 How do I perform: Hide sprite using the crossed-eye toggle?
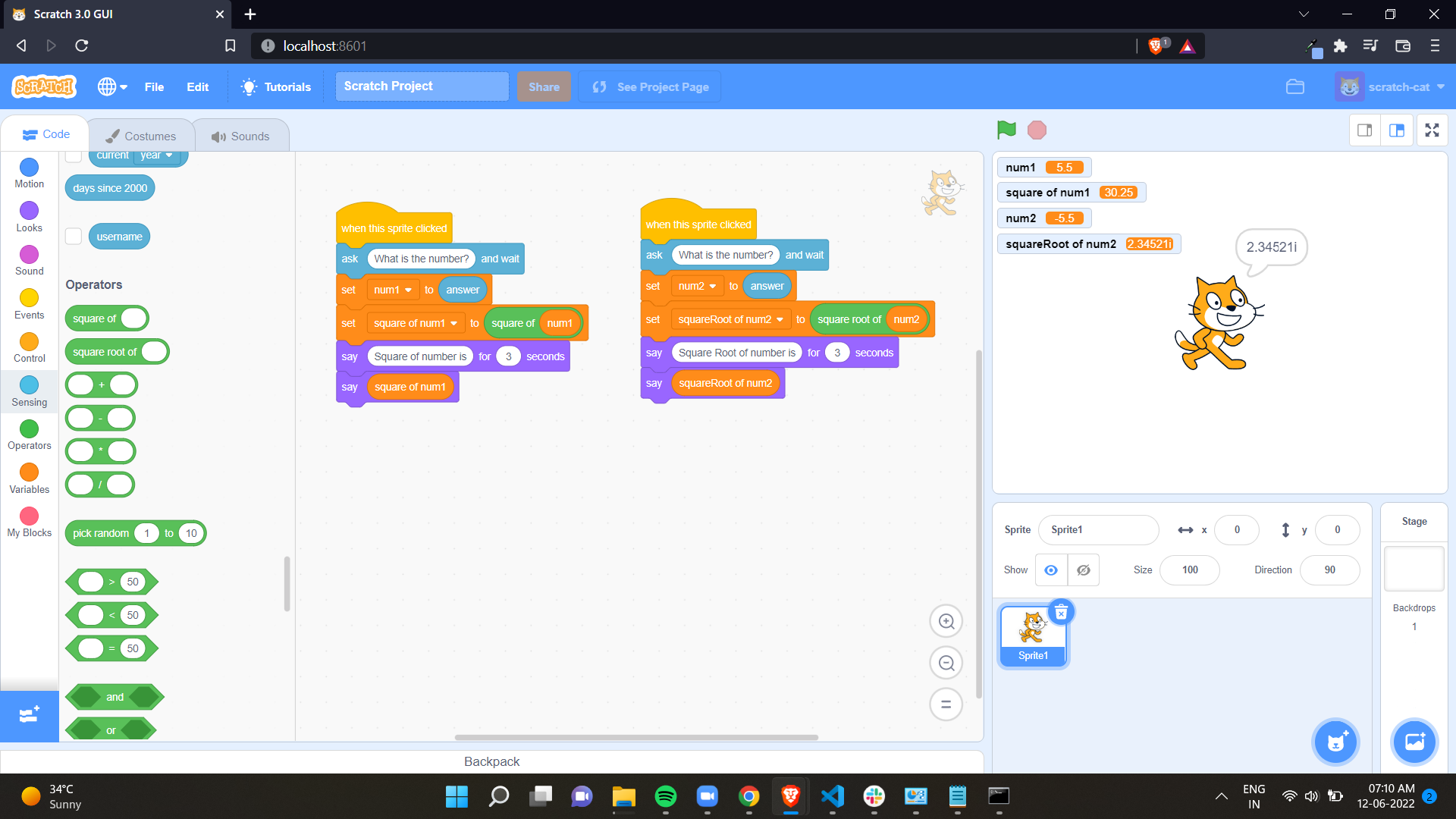(x=1084, y=570)
